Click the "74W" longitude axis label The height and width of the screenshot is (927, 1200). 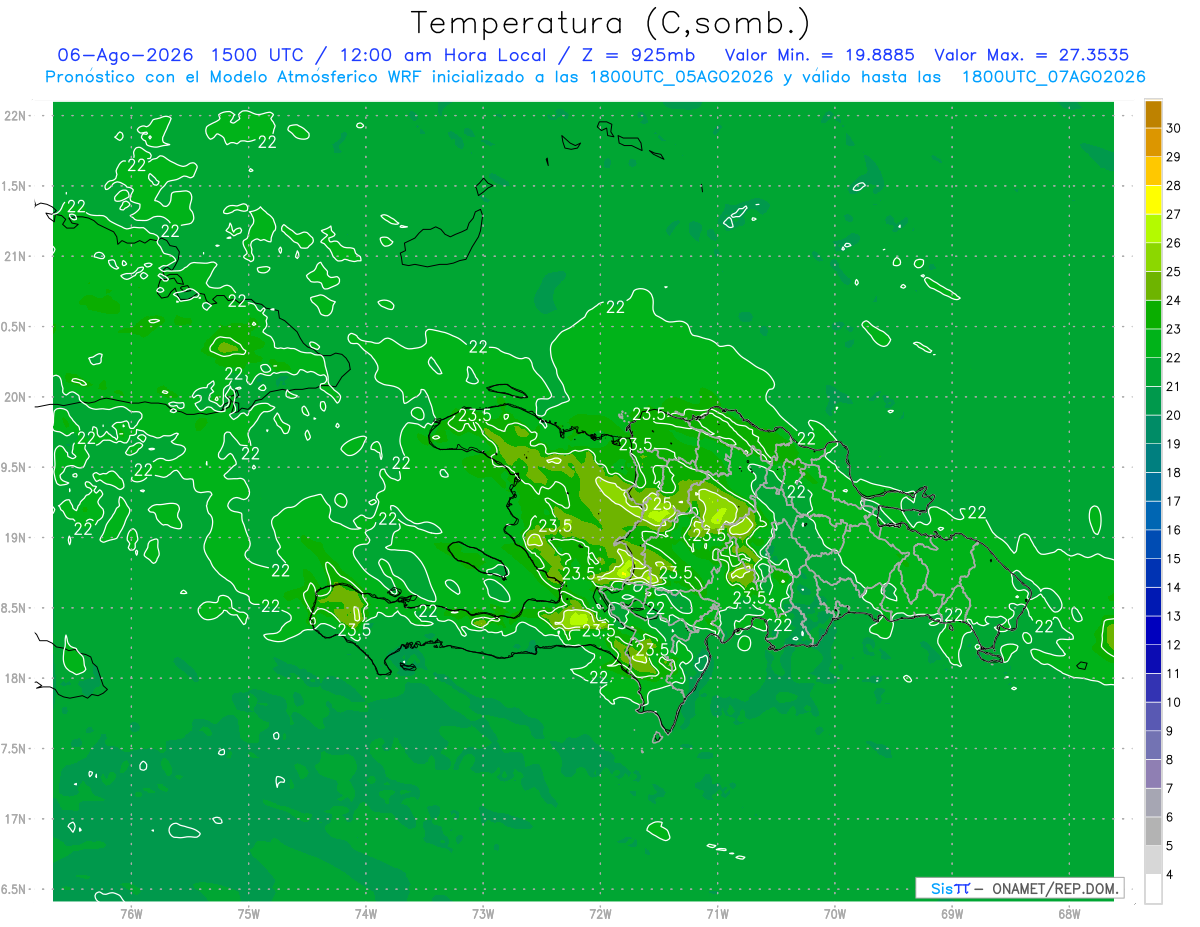pos(366,914)
